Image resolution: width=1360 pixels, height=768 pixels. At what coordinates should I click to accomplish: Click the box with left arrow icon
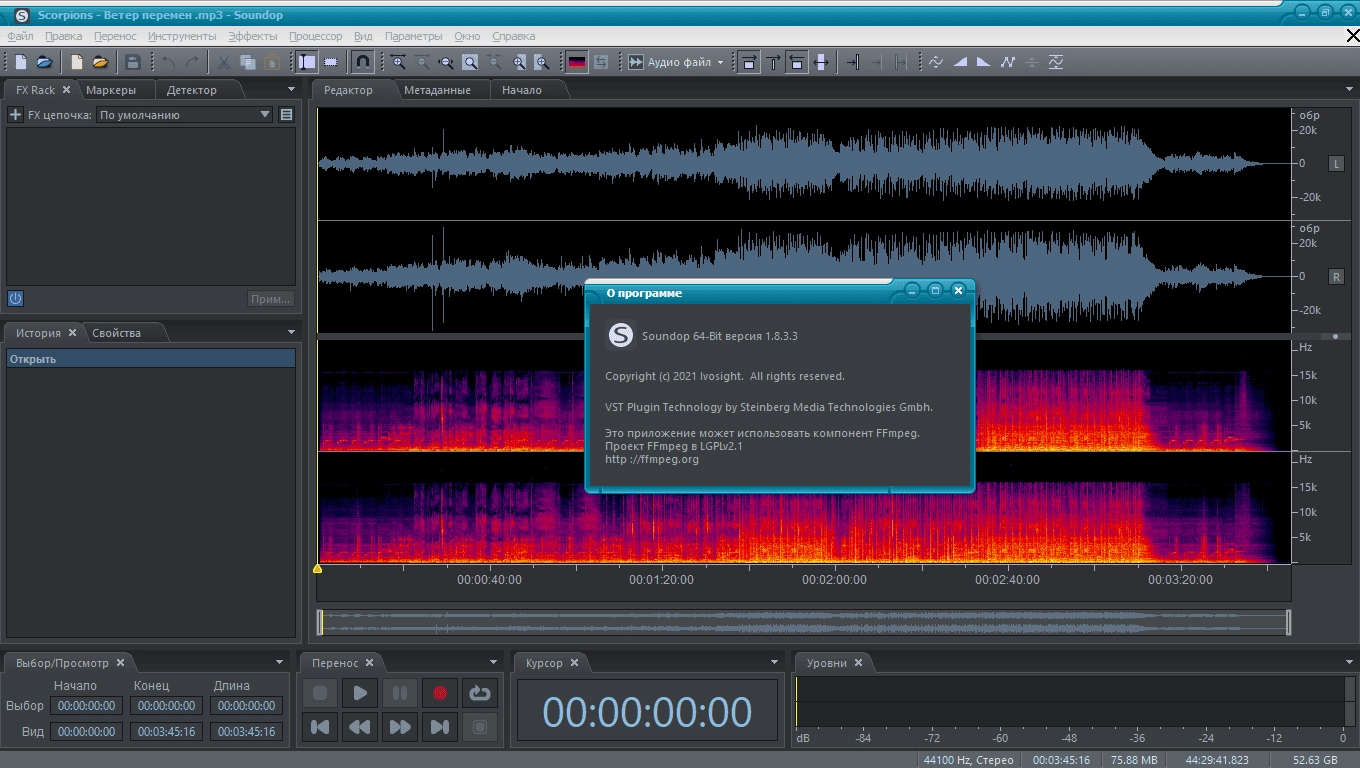click(x=797, y=62)
